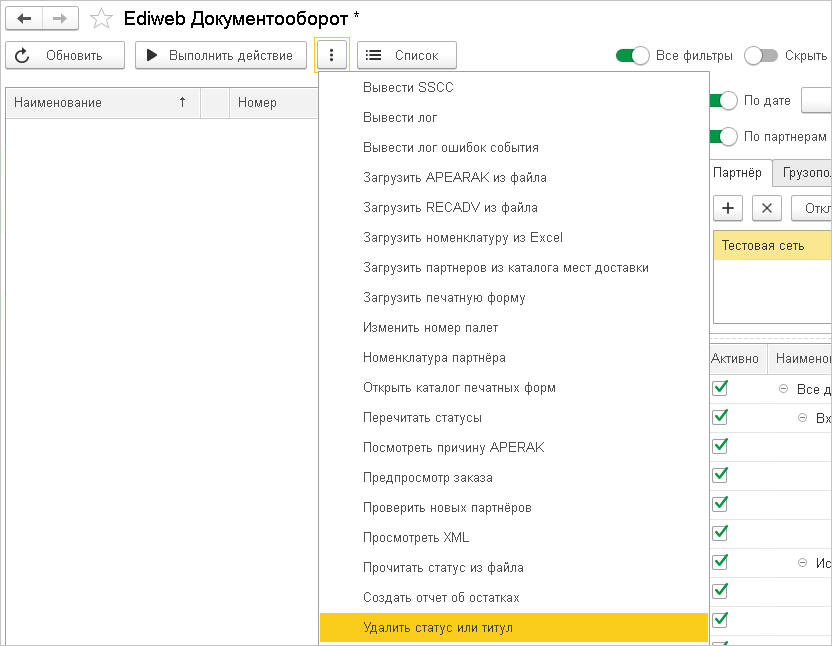The image size is (832, 646).
Task: Enable the Скрыть toggle switch
Action: pos(761,55)
